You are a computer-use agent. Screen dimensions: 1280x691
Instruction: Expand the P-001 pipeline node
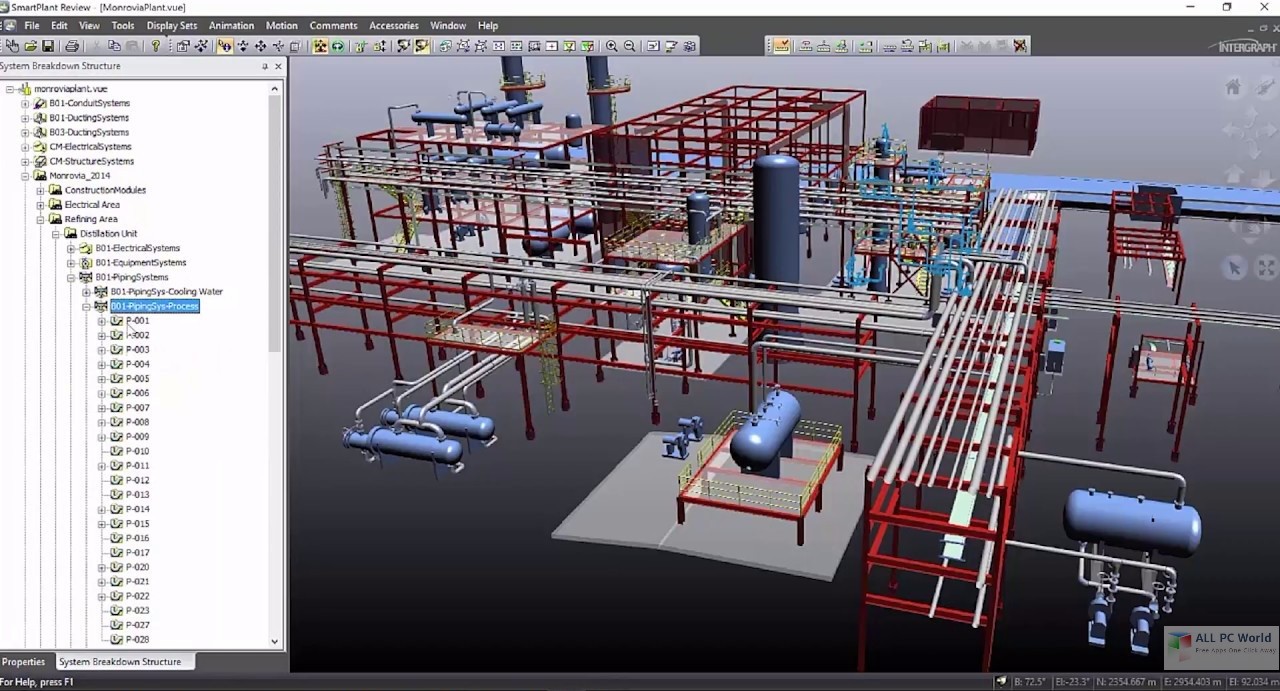pyautogui.click(x=101, y=321)
